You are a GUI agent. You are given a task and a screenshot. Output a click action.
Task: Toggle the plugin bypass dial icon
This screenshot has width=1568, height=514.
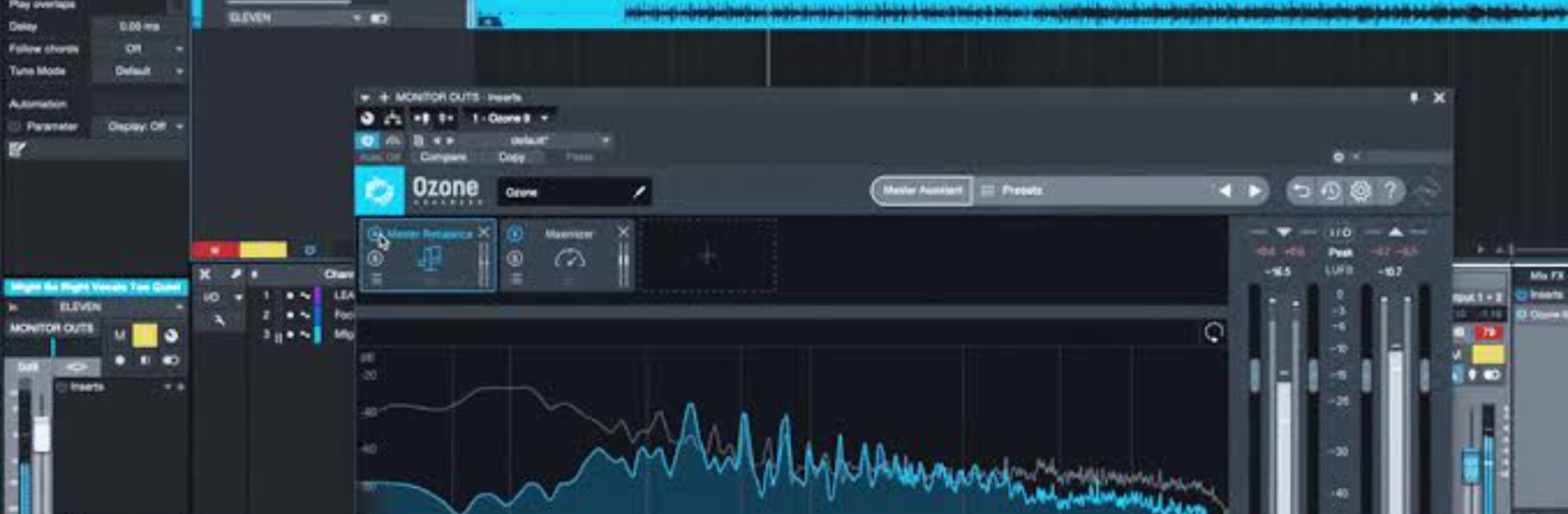tap(367, 118)
